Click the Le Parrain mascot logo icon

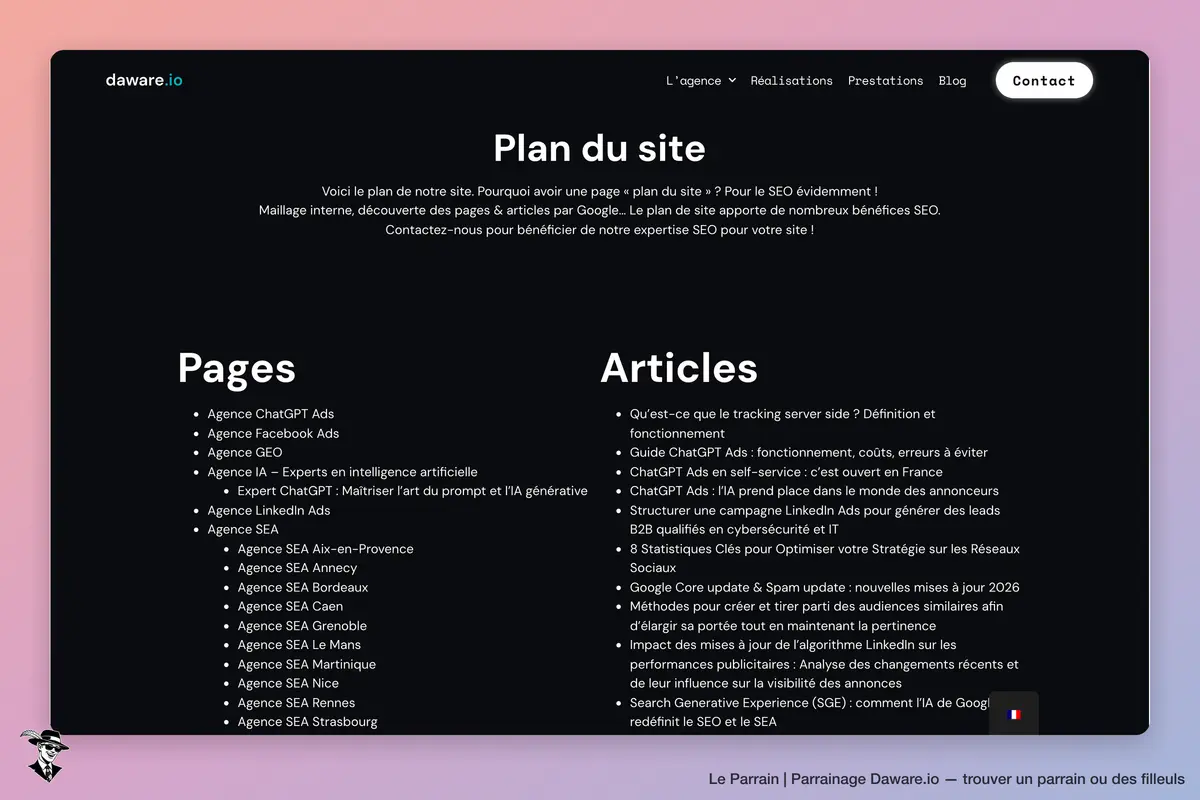(x=44, y=755)
